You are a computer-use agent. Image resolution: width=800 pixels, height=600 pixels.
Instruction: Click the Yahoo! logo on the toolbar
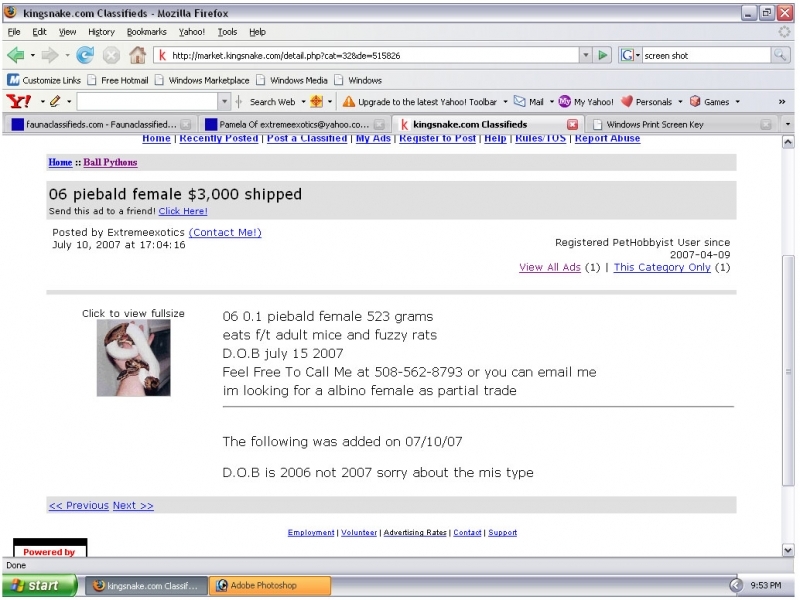pyautogui.click(x=19, y=102)
